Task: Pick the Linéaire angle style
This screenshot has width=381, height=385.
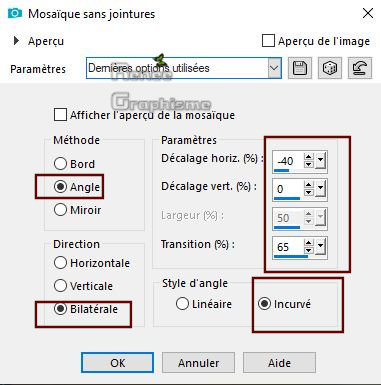Action: (182, 304)
